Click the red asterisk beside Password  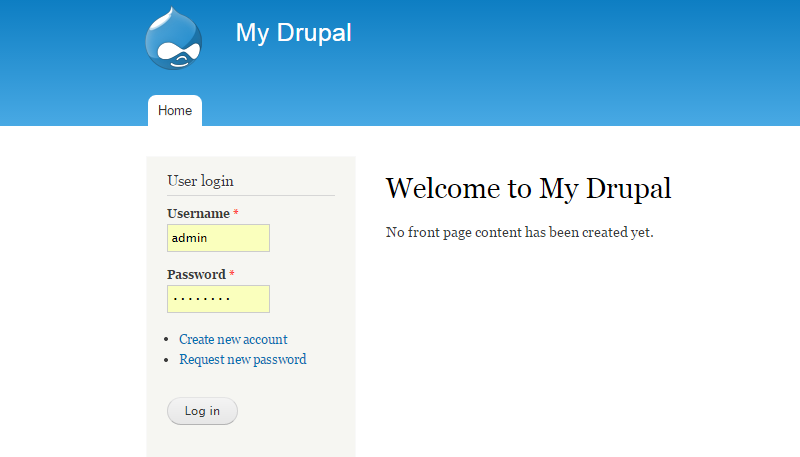[232, 275]
